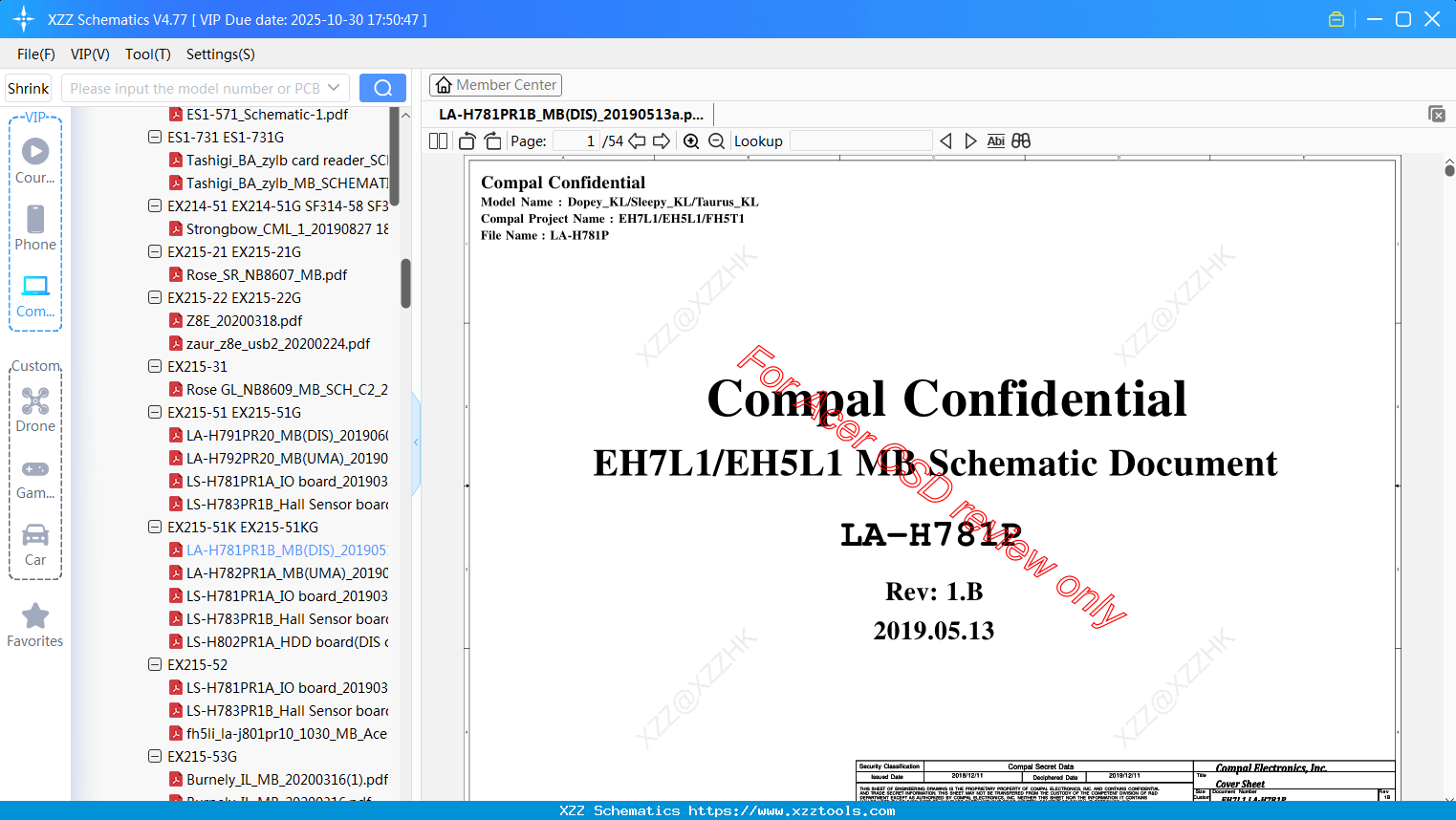Image resolution: width=1456 pixels, height=820 pixels.
Task: Click the file tree vertical scrollbar thumb
Action: tap(405, 283)
